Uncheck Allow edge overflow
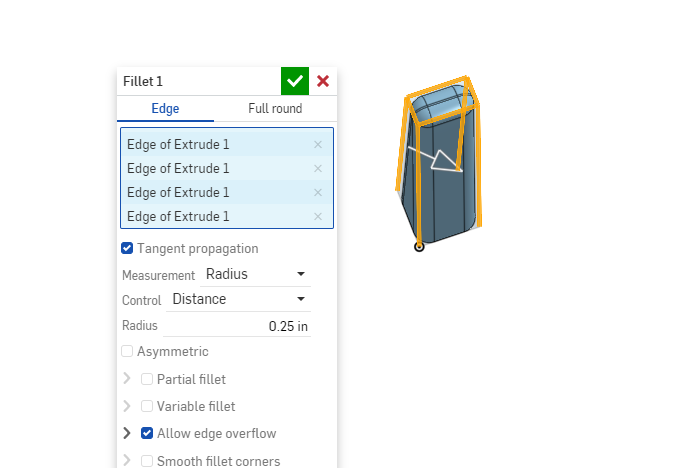The image size is (700, 468). click(147, 434)
